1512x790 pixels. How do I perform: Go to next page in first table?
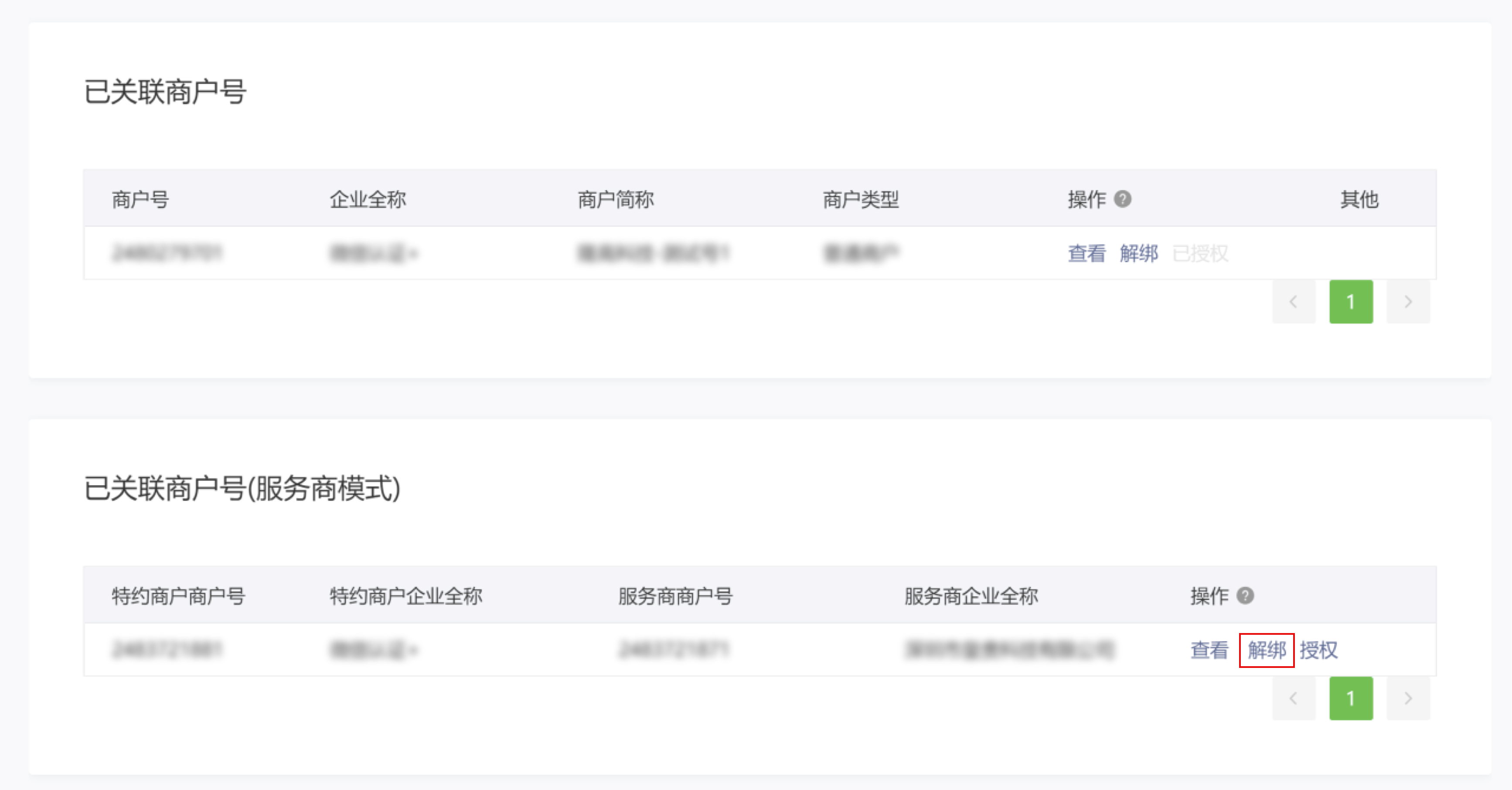click(x=1408, y=302)
